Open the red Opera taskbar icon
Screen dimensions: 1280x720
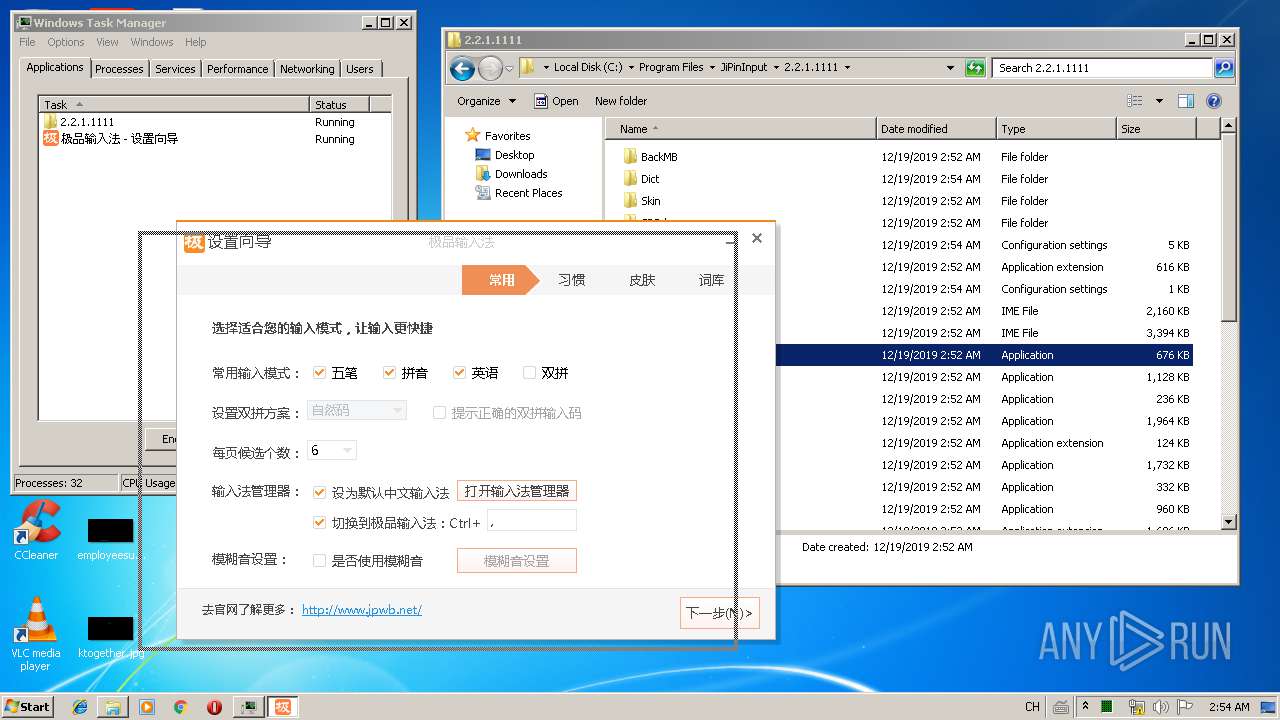tap(214, 707)
